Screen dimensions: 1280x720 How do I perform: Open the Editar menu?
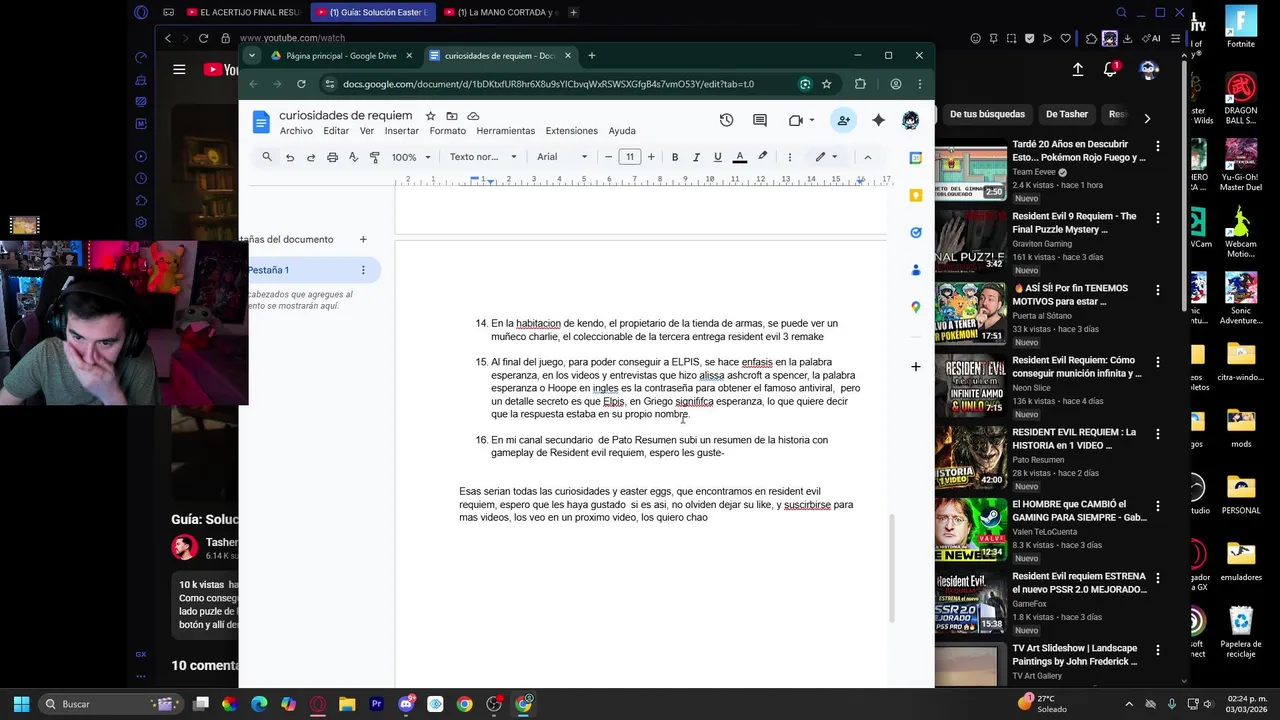point(336,131)
